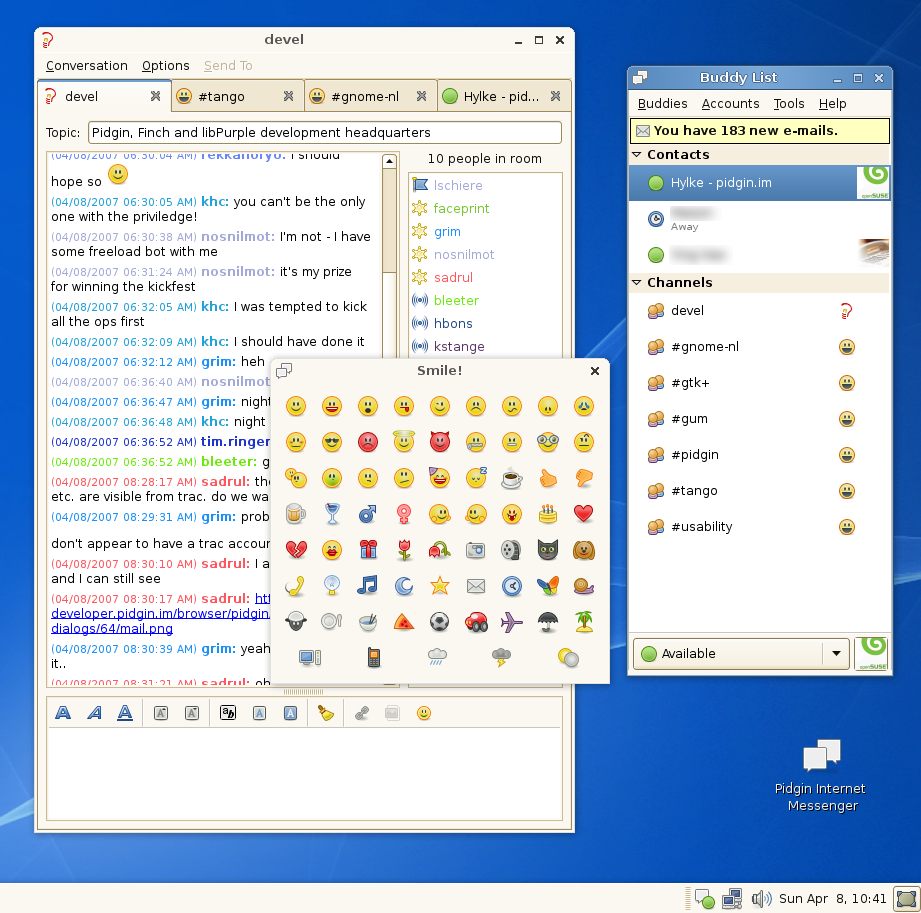Open the Accounts menu
Image resolution: width=921 pixels, height=913 pixels.
(730, 104)
